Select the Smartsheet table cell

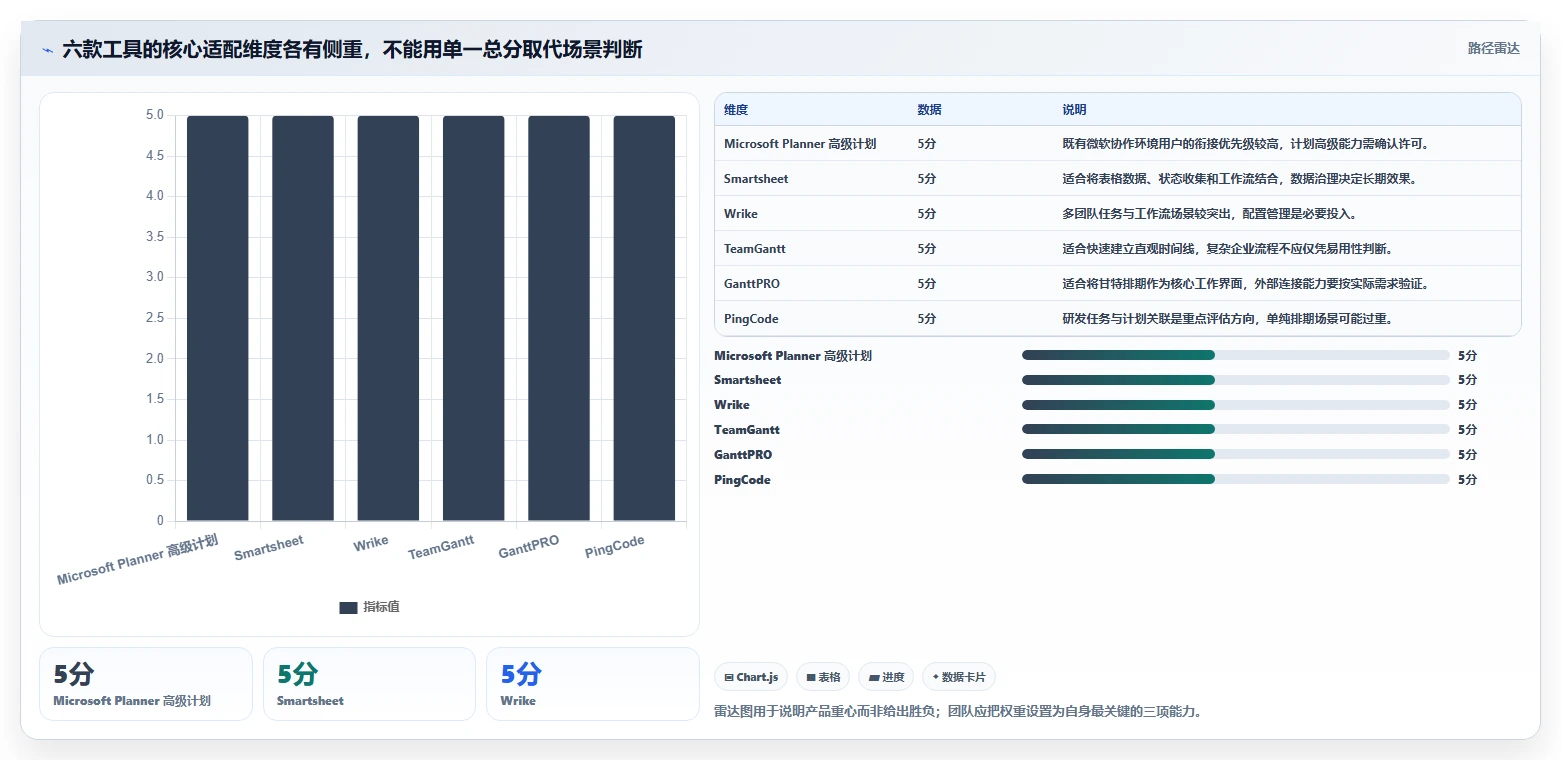coord(756,179)
